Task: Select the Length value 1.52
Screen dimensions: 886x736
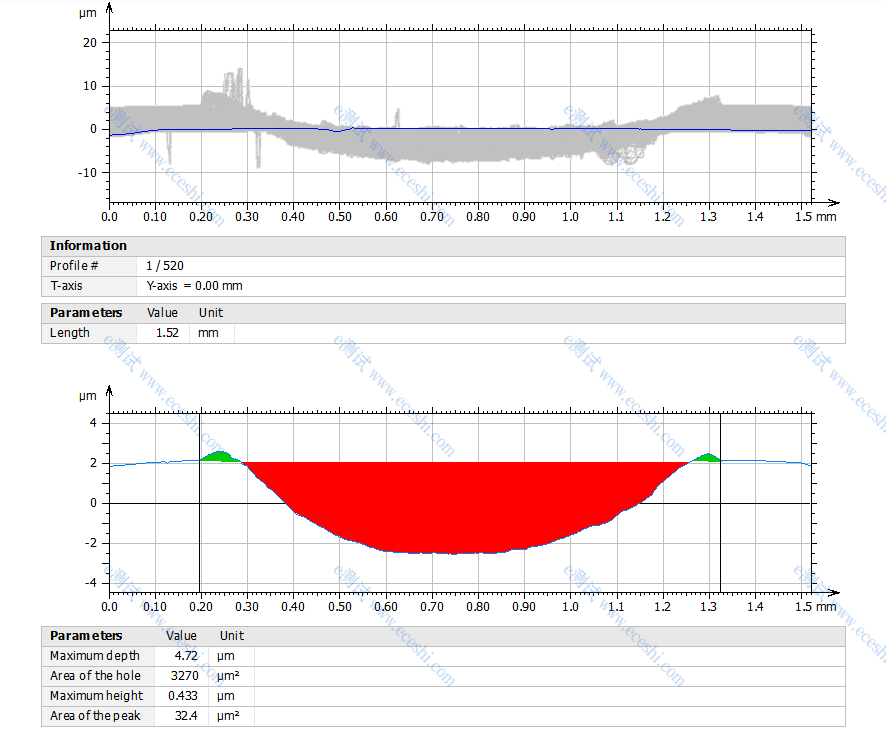Action: point(167,333)
